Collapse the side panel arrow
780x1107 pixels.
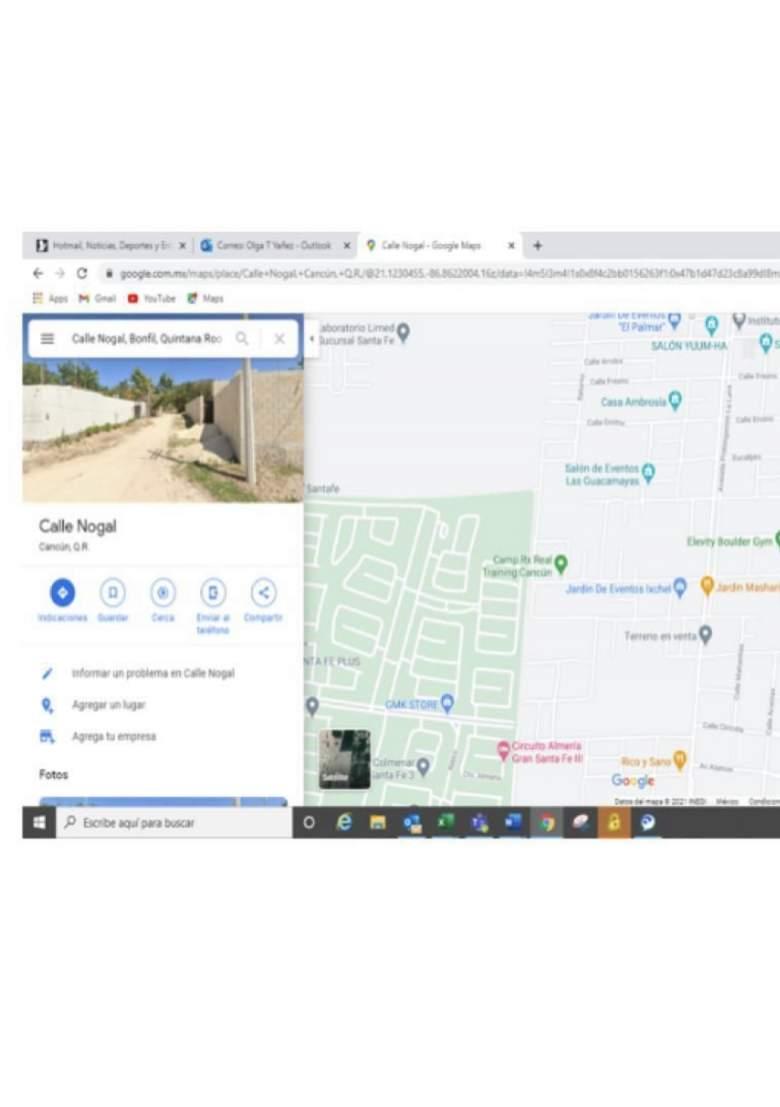tap(311, 339)
